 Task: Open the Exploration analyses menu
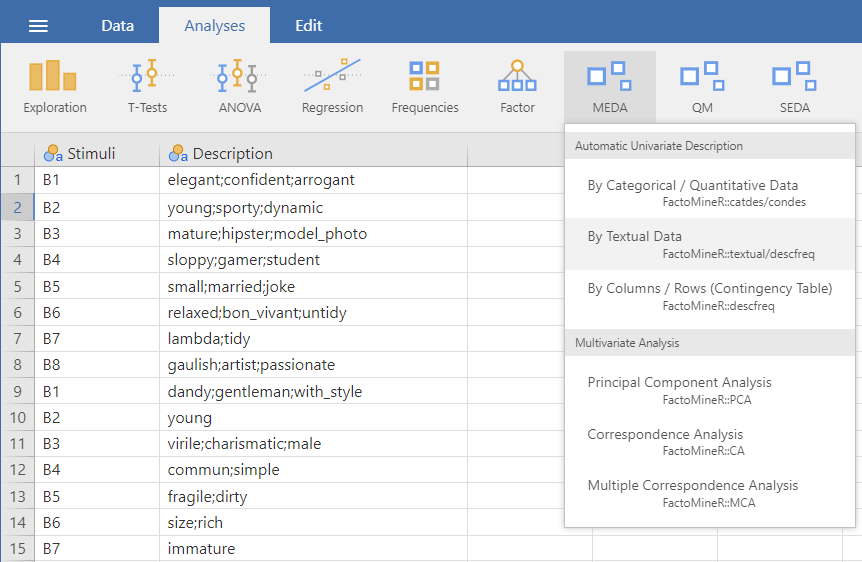point(55,87)
